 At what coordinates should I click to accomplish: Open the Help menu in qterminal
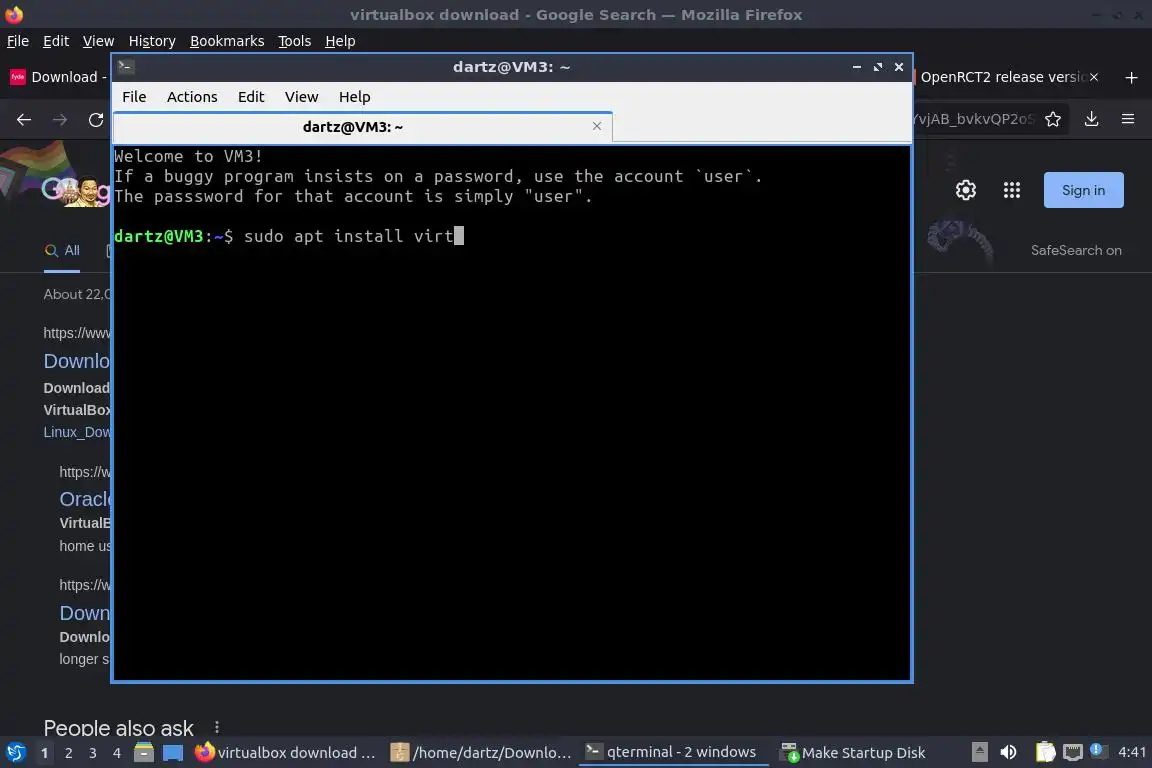(x=354, y=97)
